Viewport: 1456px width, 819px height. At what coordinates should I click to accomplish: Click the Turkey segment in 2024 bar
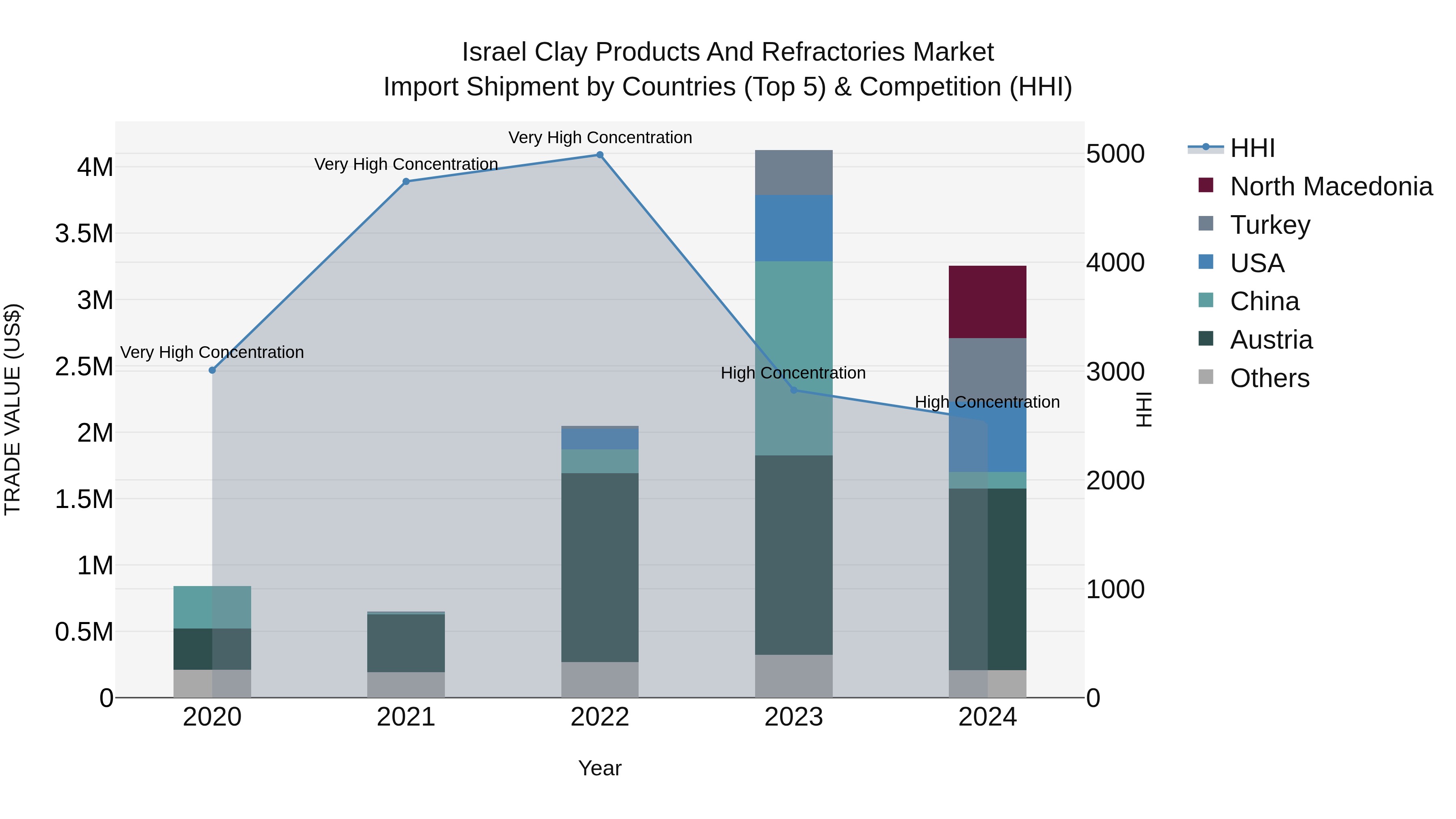pyautogui.click(x=987, y=369)
